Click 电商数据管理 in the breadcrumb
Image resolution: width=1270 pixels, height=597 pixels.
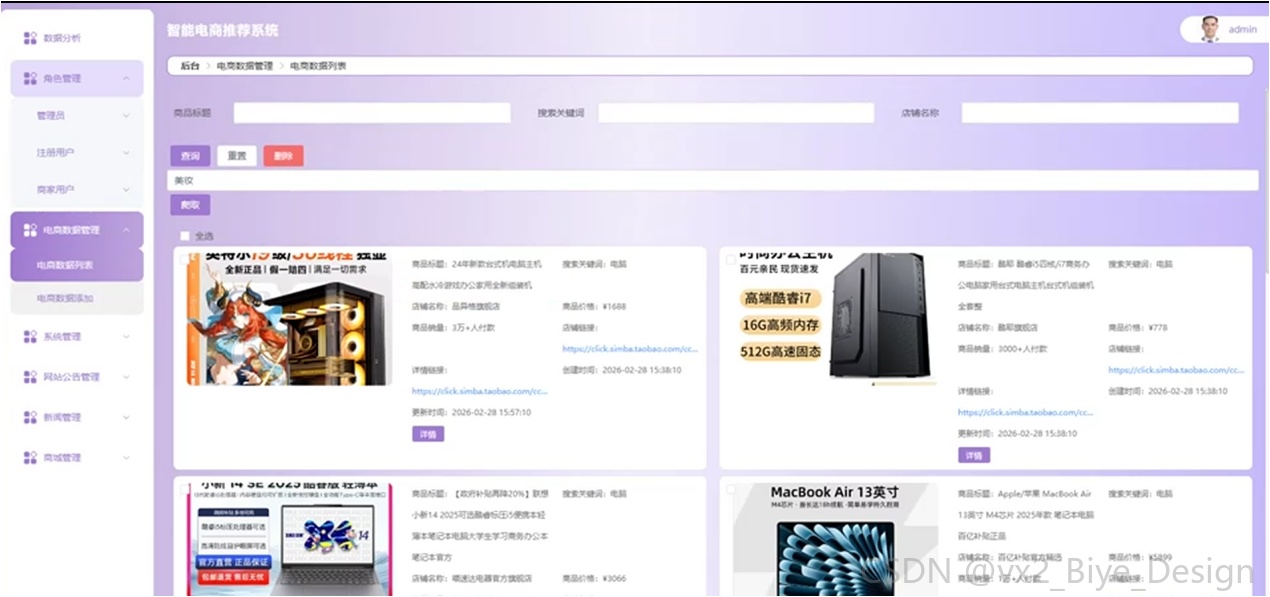tap(244, 66)
